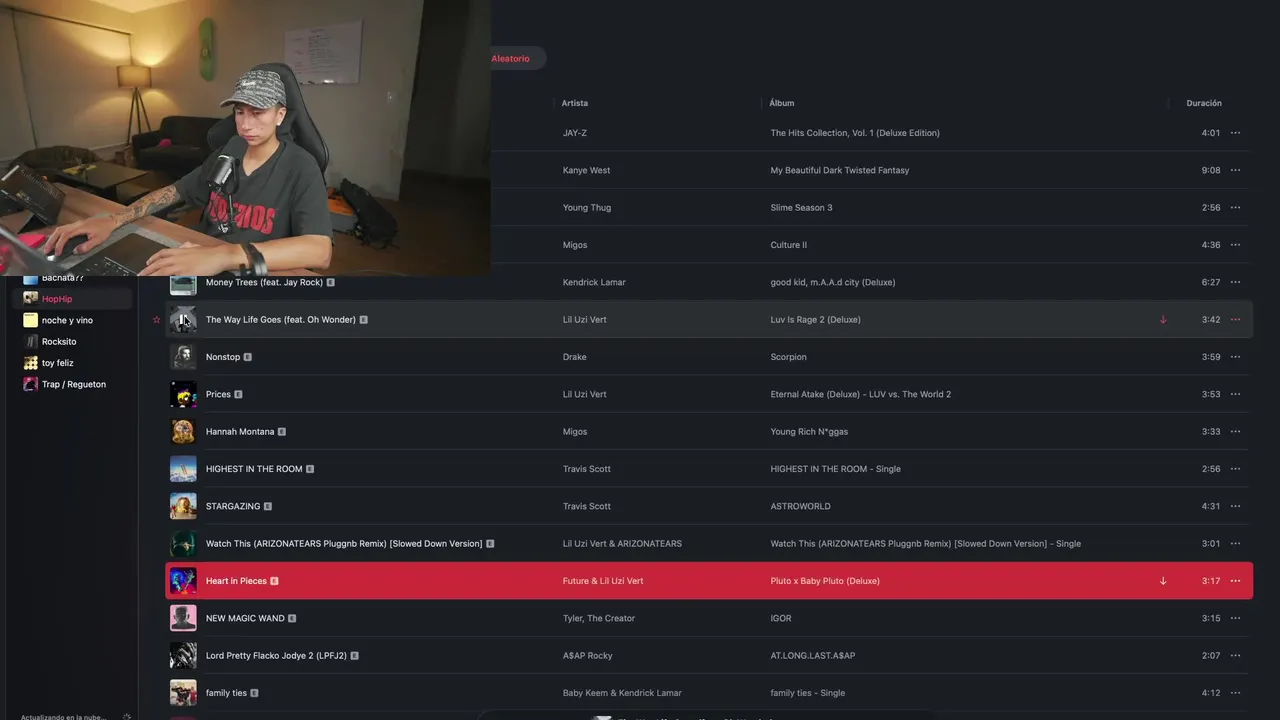This screenshot has width=1280, height=720.
Task: Click the toy feliz playlist icon
Action: click(30, 363)
